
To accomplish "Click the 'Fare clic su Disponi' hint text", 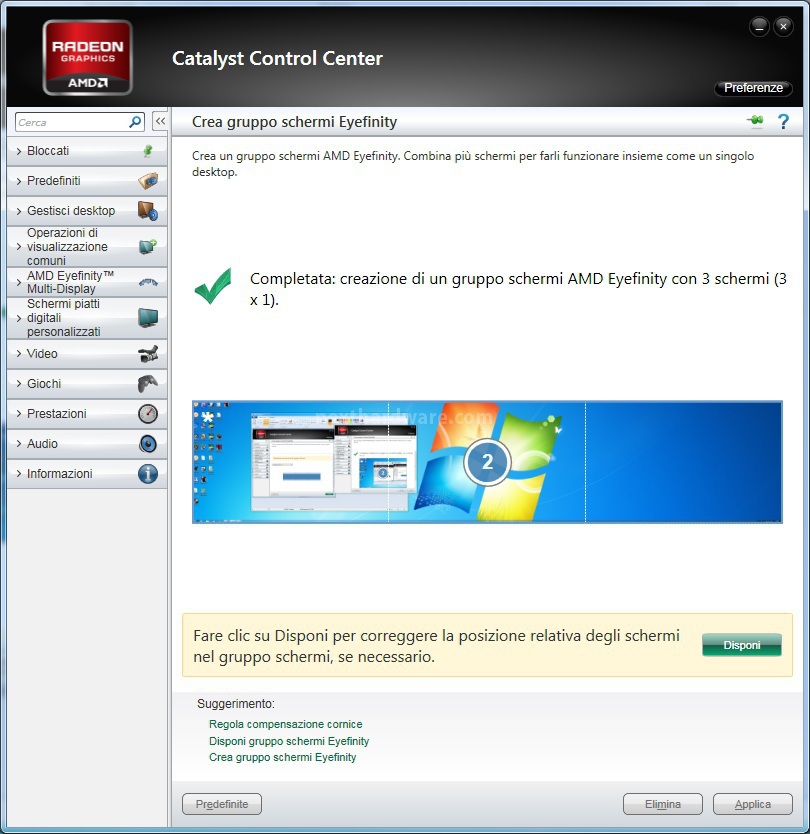I will click(x=436, y=646).
